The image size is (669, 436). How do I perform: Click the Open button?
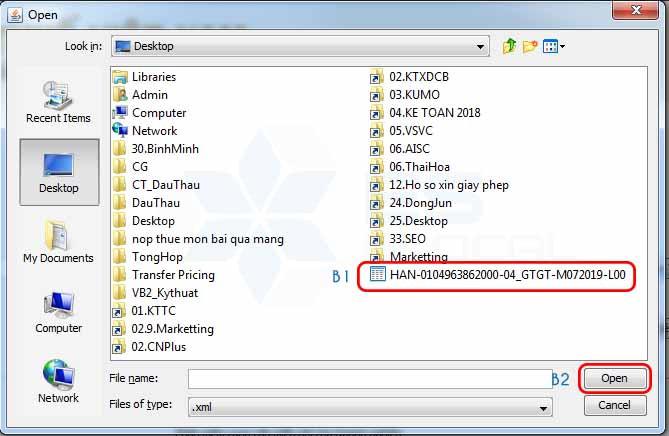(614, 378)
